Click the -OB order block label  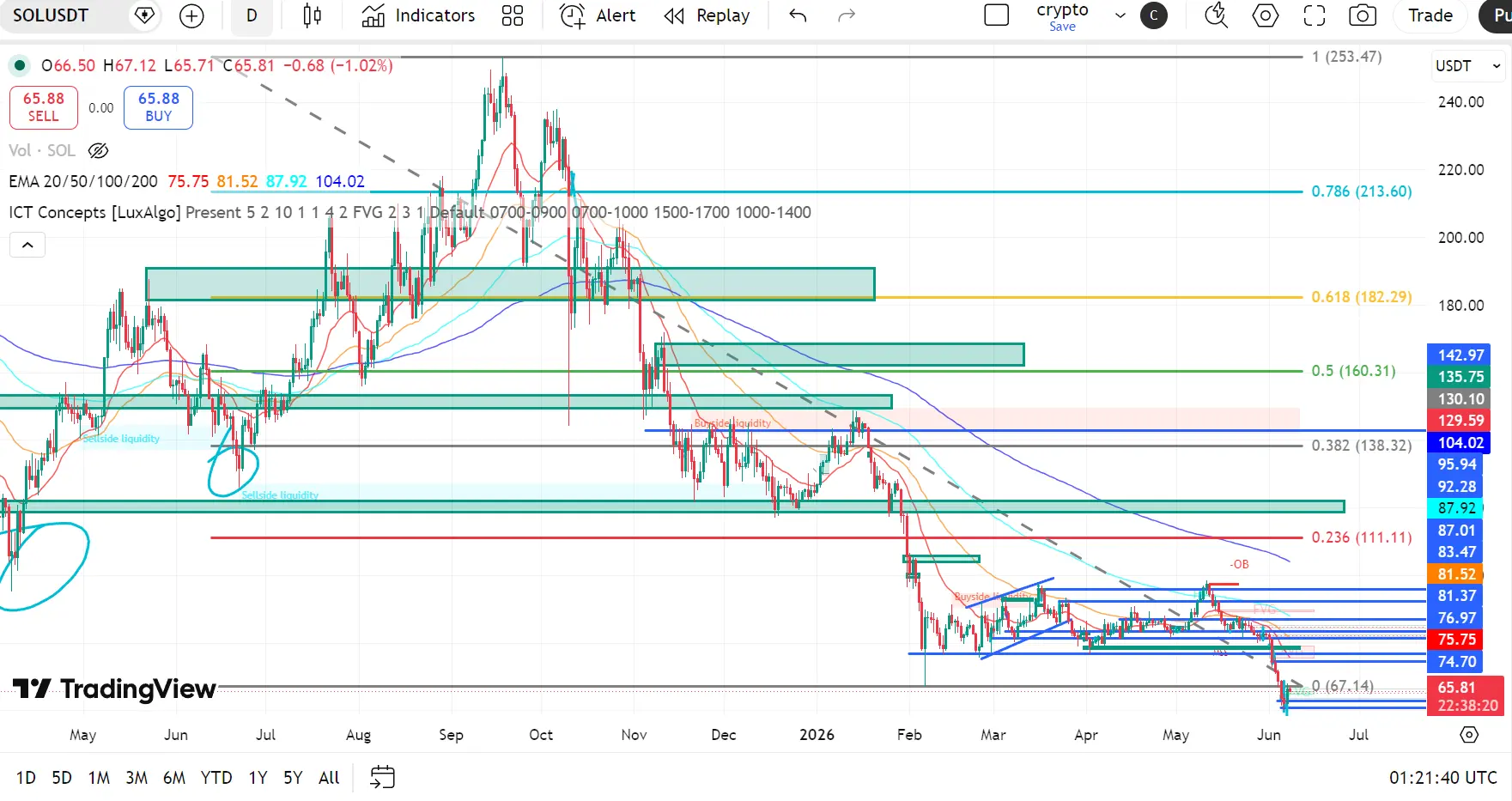(x=1239, y=565)
